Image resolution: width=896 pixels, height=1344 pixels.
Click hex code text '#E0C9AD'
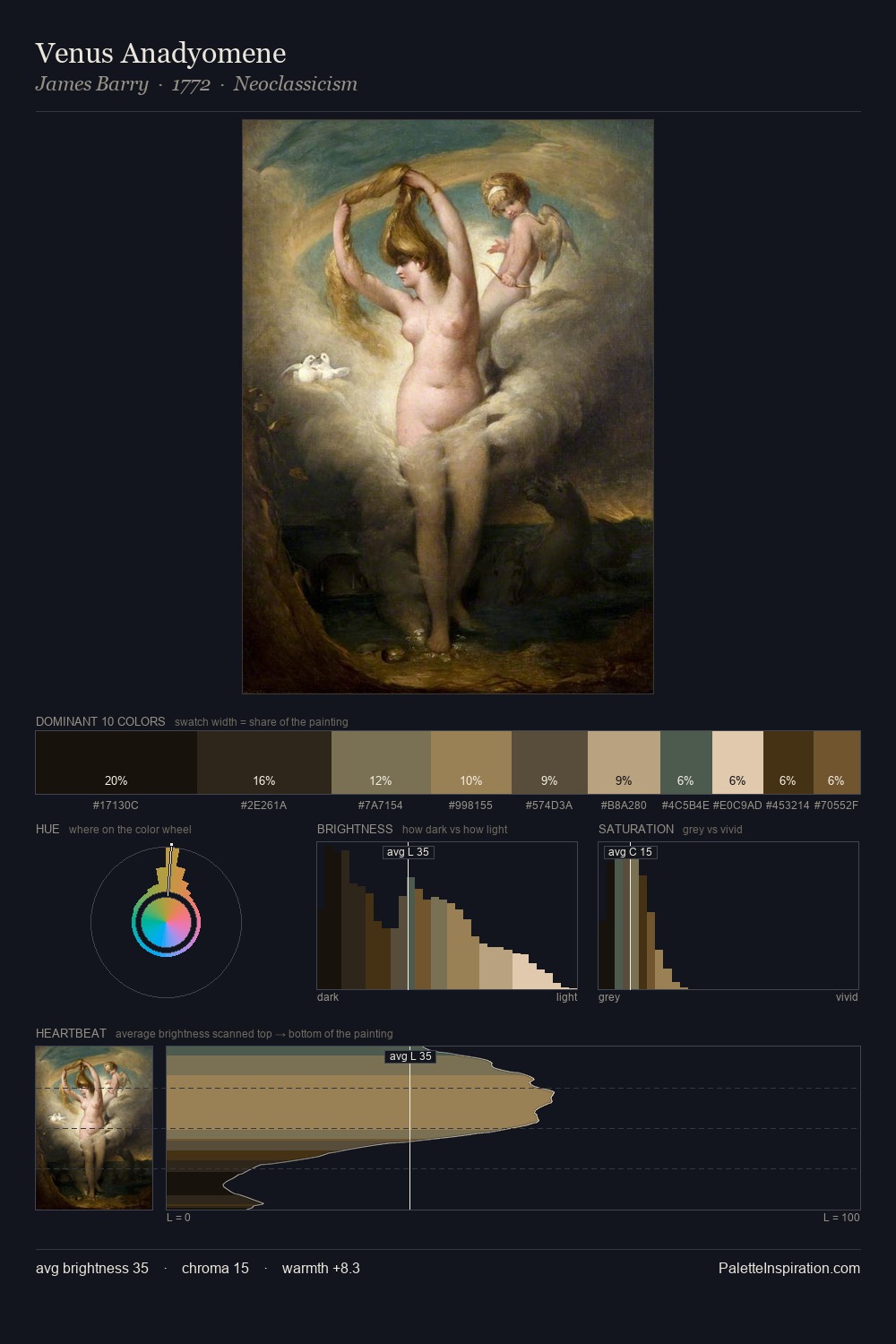point(737,806)
